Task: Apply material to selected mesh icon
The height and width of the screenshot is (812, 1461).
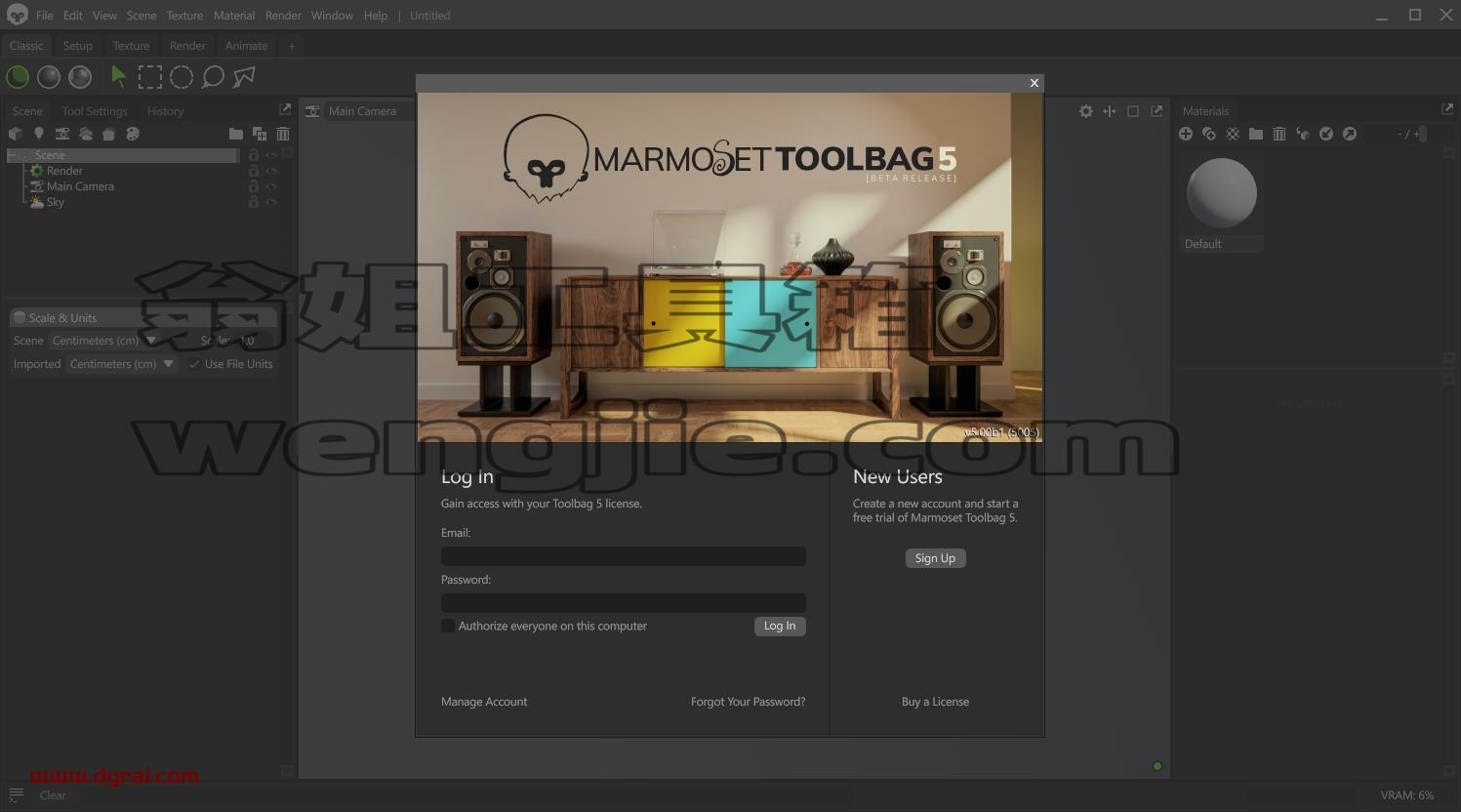Action: 1303,134
